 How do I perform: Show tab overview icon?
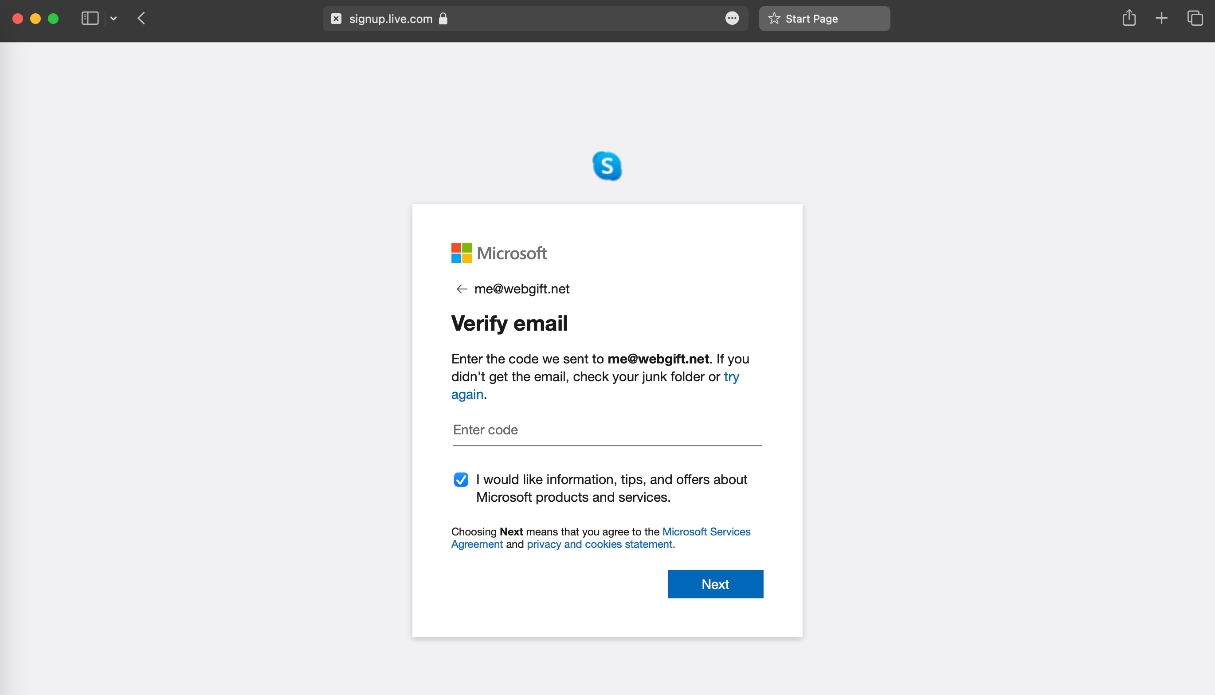coord(1194,18)
